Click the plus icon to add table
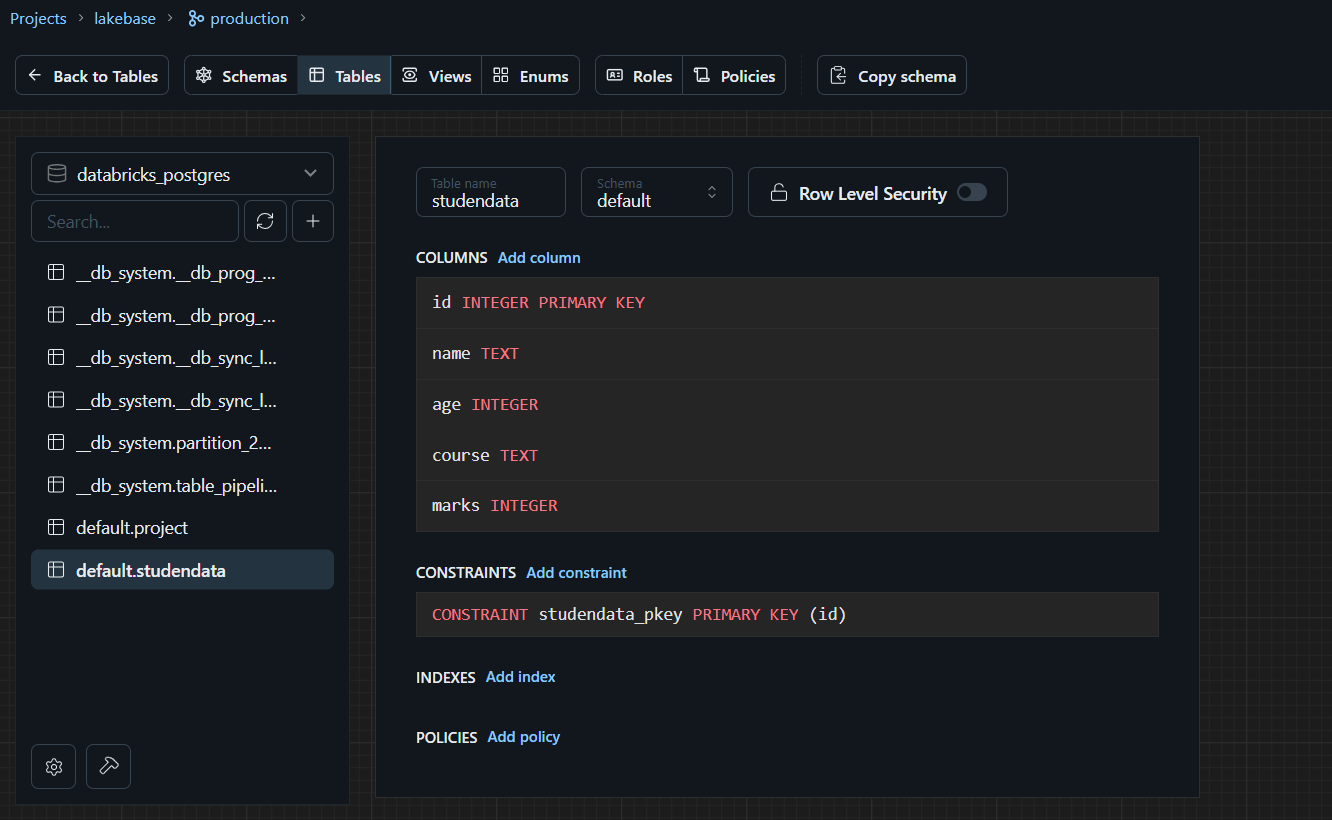Viewport: 1332px width, 820px height. (313, 221)
